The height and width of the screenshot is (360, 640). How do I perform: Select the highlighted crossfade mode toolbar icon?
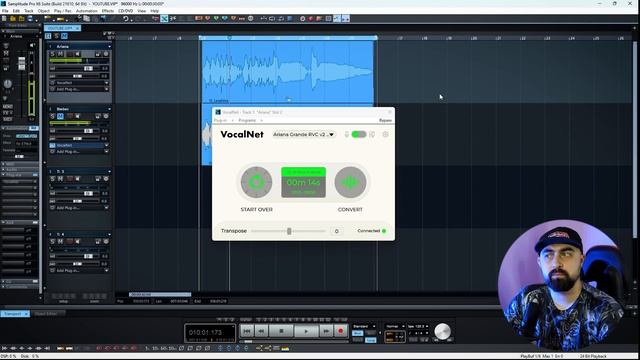164,18
